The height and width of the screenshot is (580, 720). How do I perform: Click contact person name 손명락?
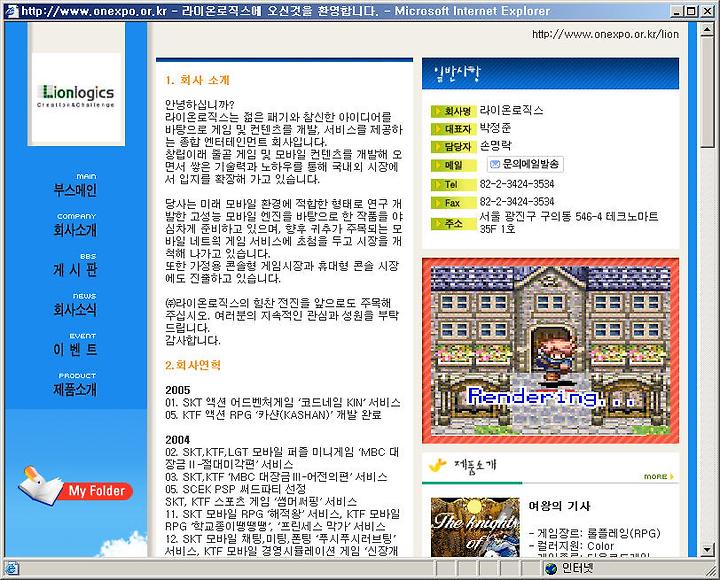pos(495,146)
